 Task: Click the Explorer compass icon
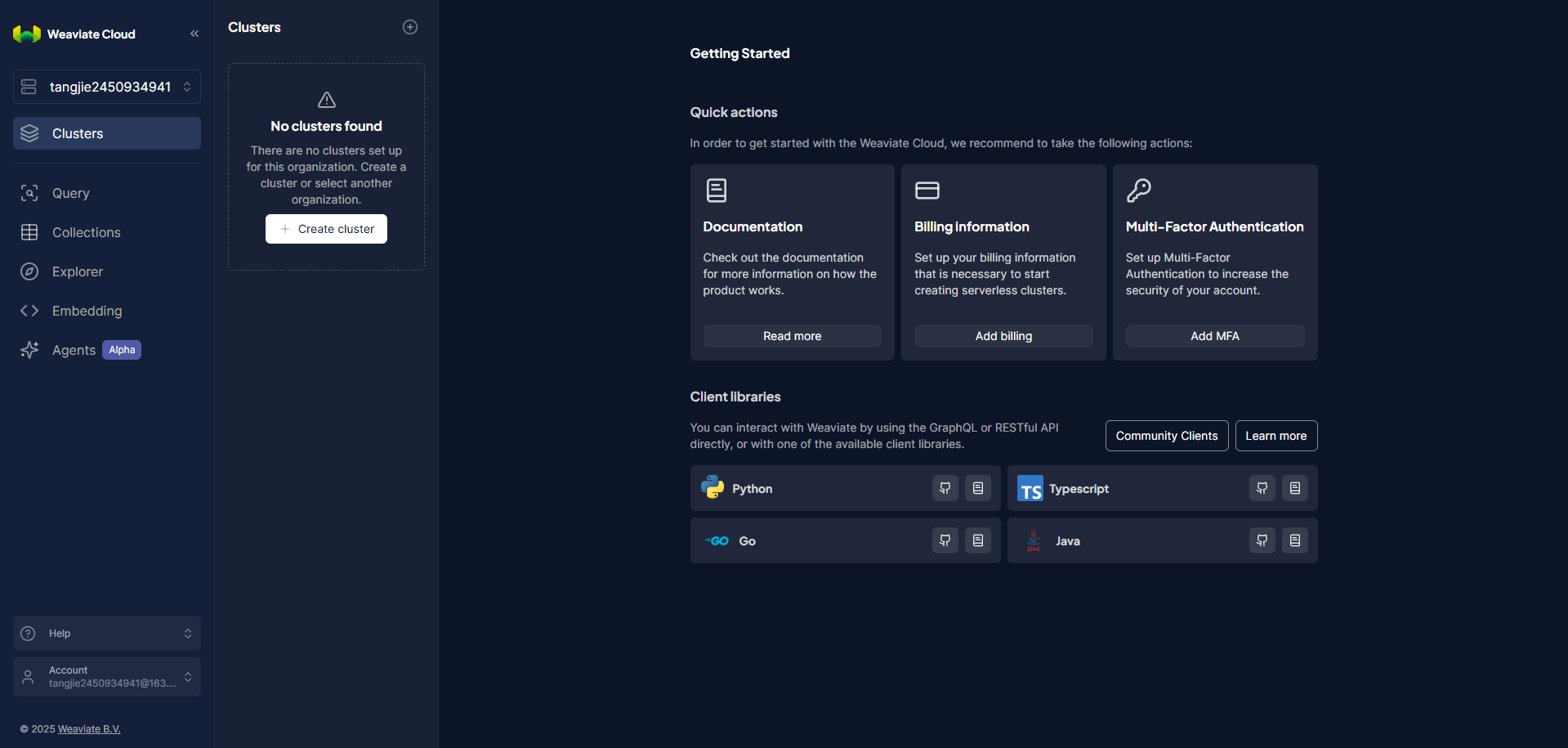(29, 271)
